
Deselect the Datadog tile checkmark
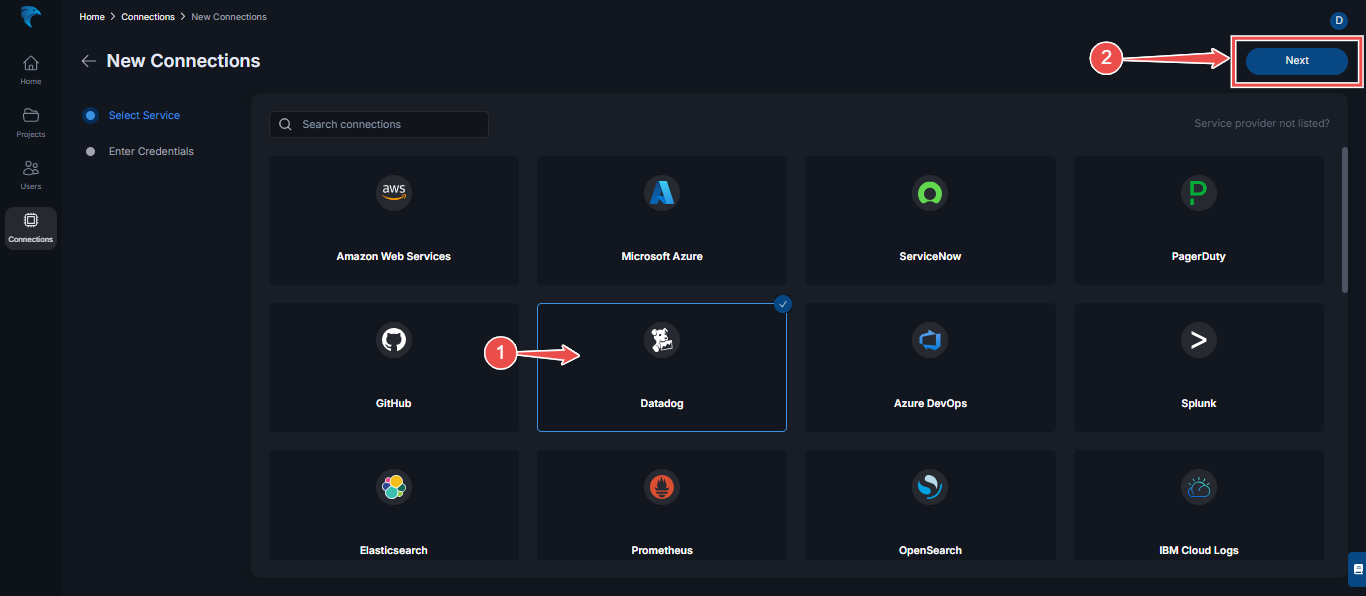pyautogui.click(x=782, y=303)
